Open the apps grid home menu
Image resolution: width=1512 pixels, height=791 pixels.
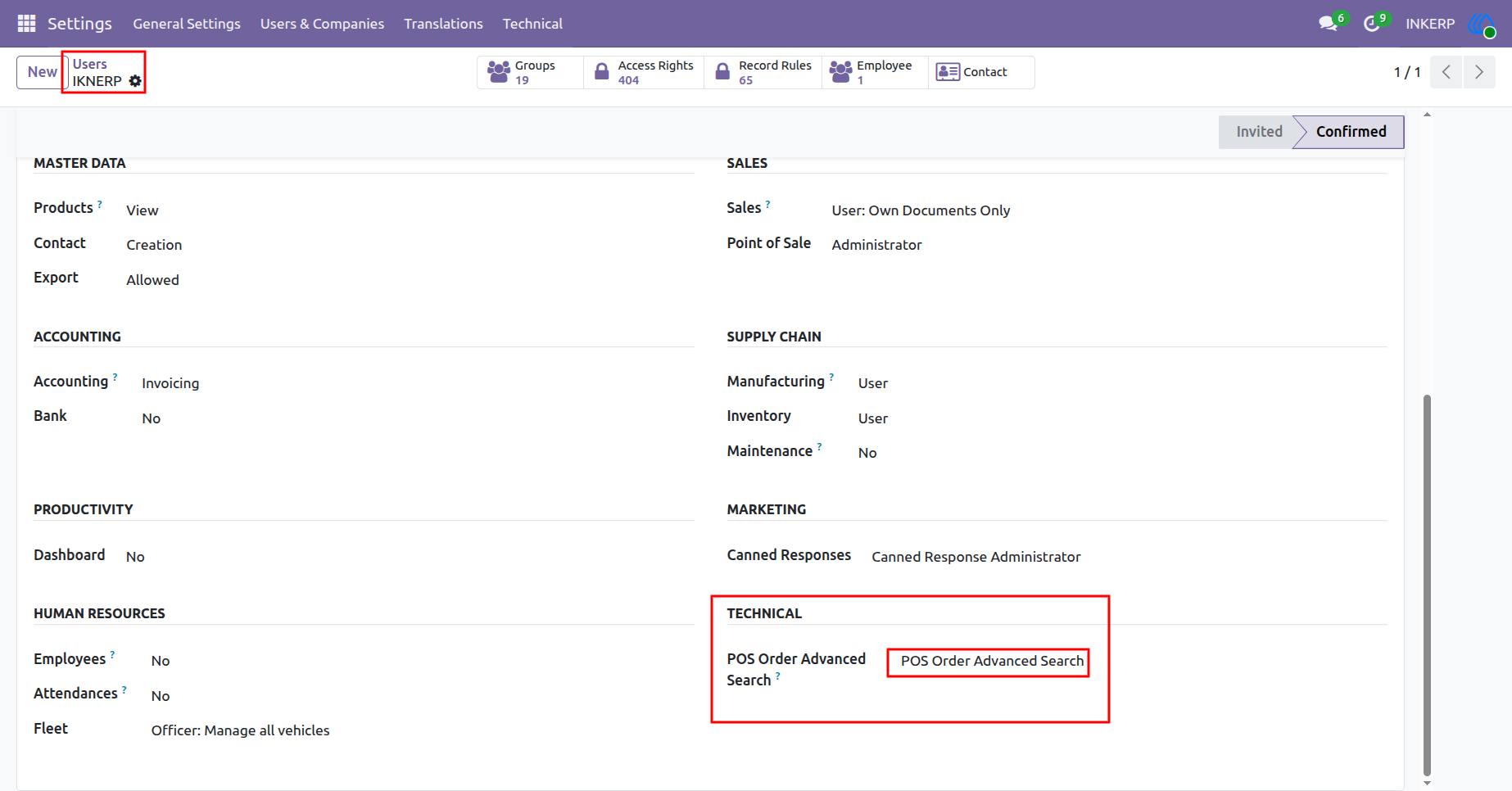(26, 24)
